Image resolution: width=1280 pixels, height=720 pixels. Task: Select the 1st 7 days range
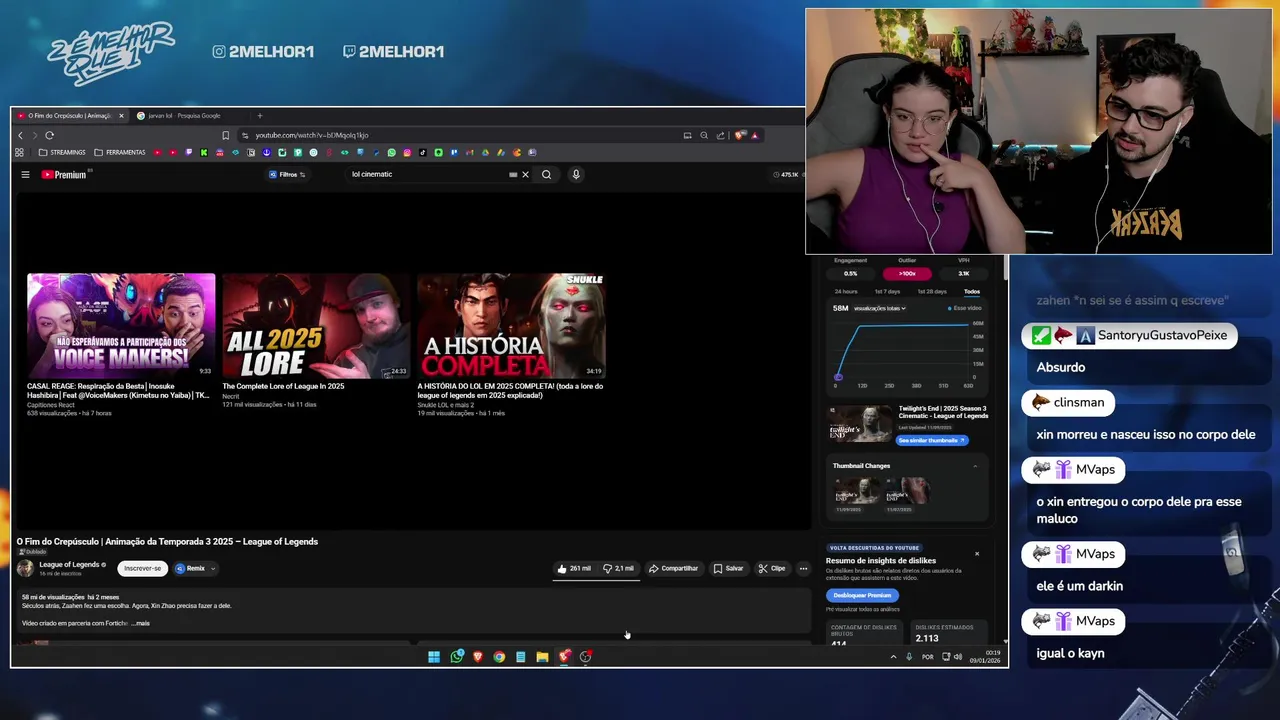coord(887,291)
